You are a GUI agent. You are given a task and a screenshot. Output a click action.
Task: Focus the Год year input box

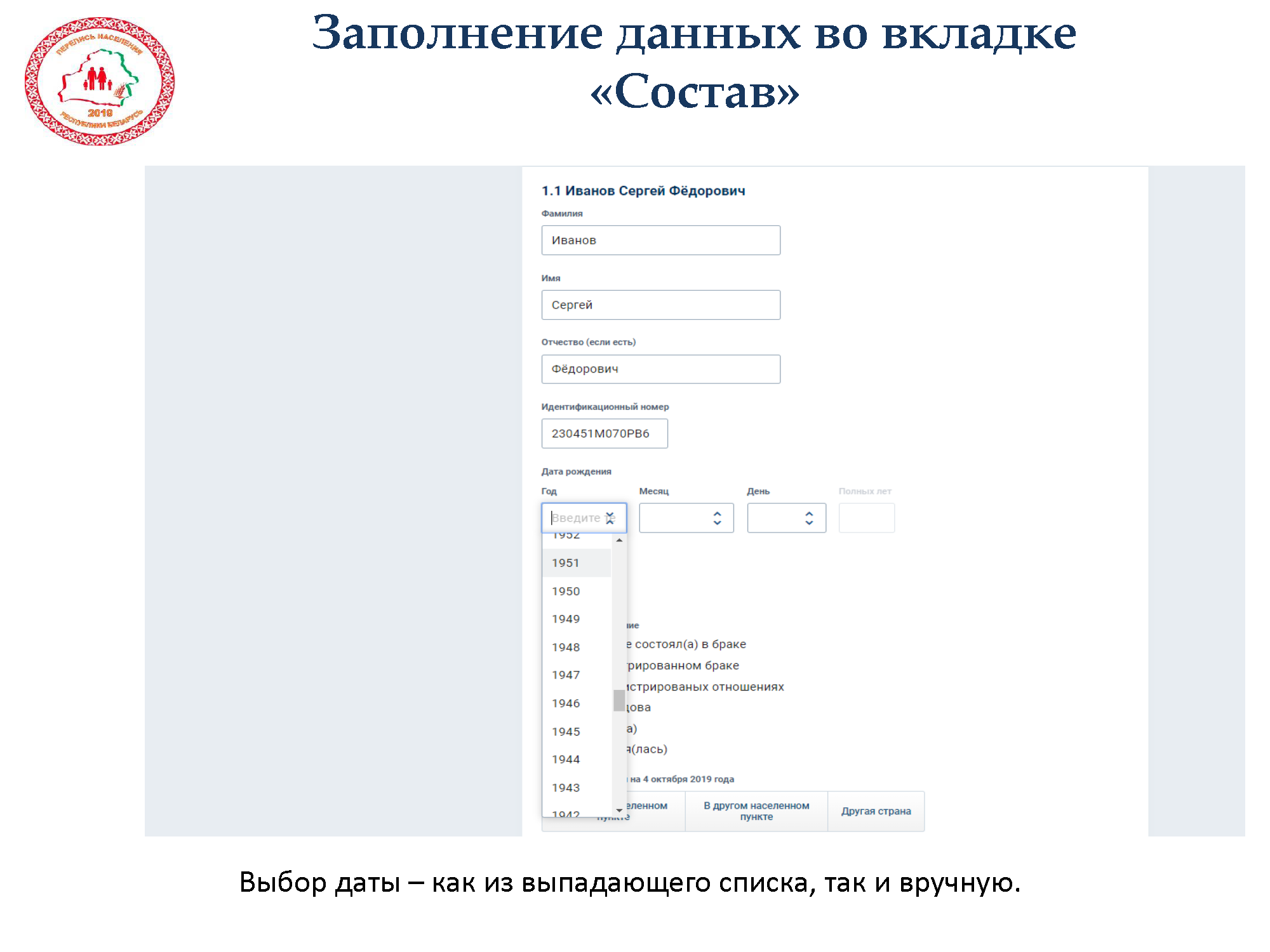(584, 518)
